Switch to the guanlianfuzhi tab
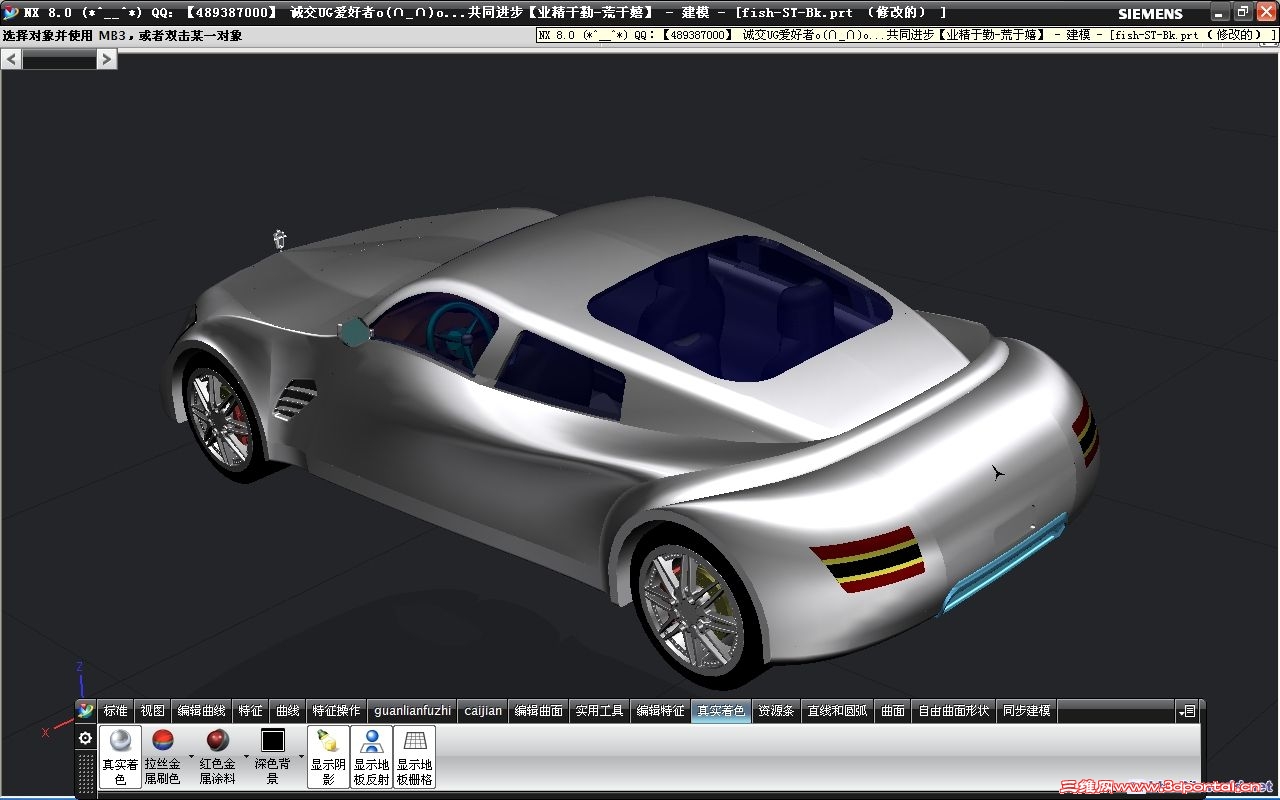1280x800 pixels. point(413,711)
